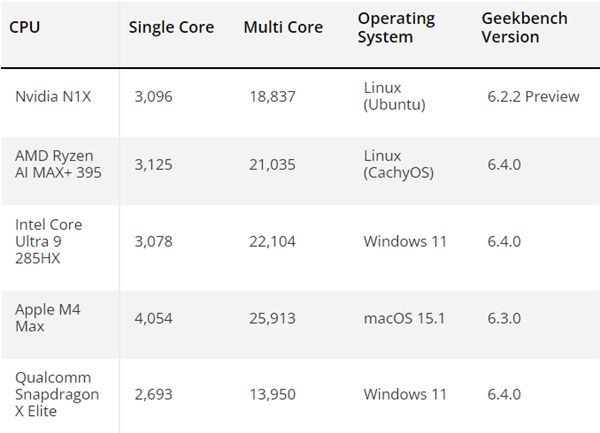Click the 18,837 multi core score
The image size is (600, 433).
[x=271, y=97]
